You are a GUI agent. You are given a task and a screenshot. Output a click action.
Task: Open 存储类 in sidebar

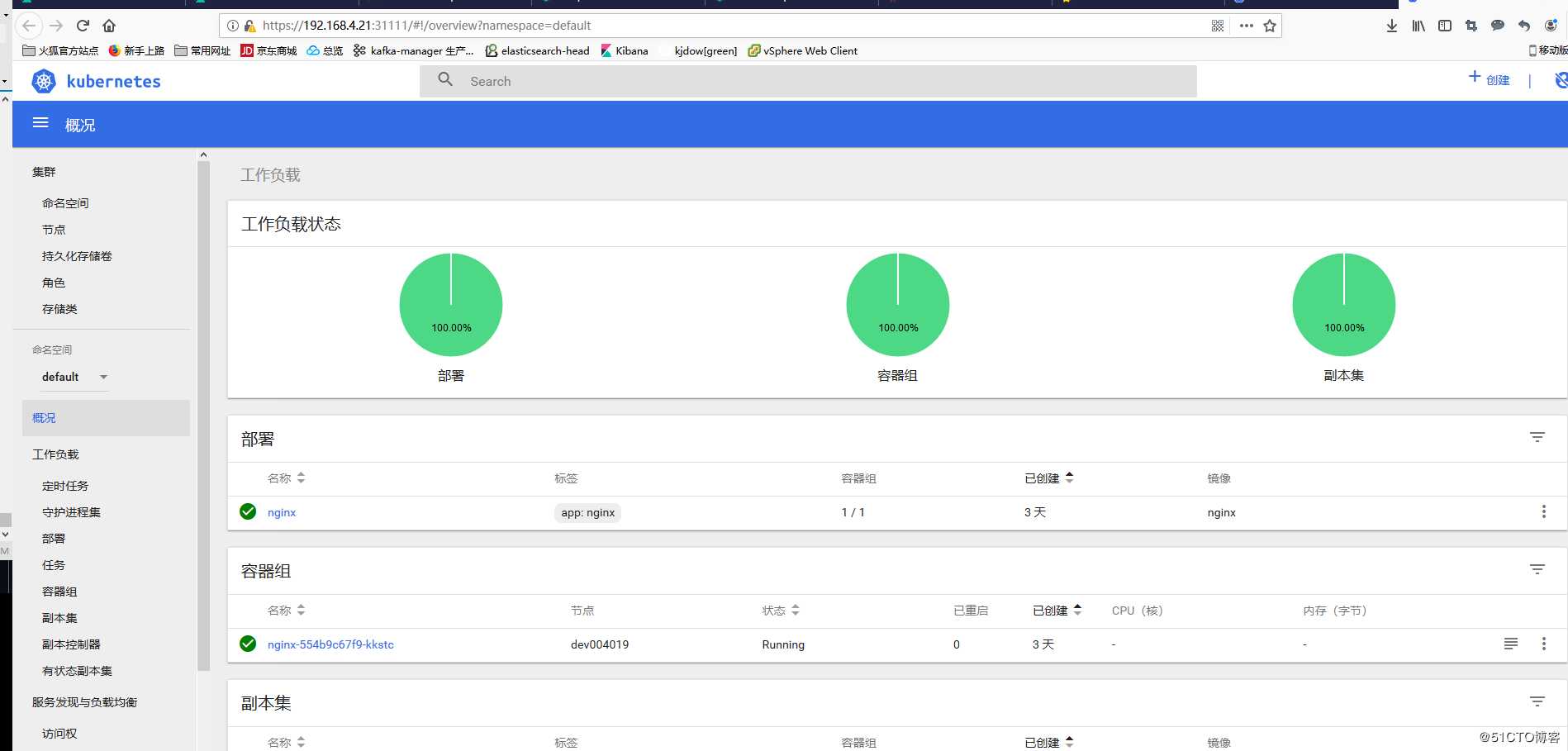(x=59, y=309)
